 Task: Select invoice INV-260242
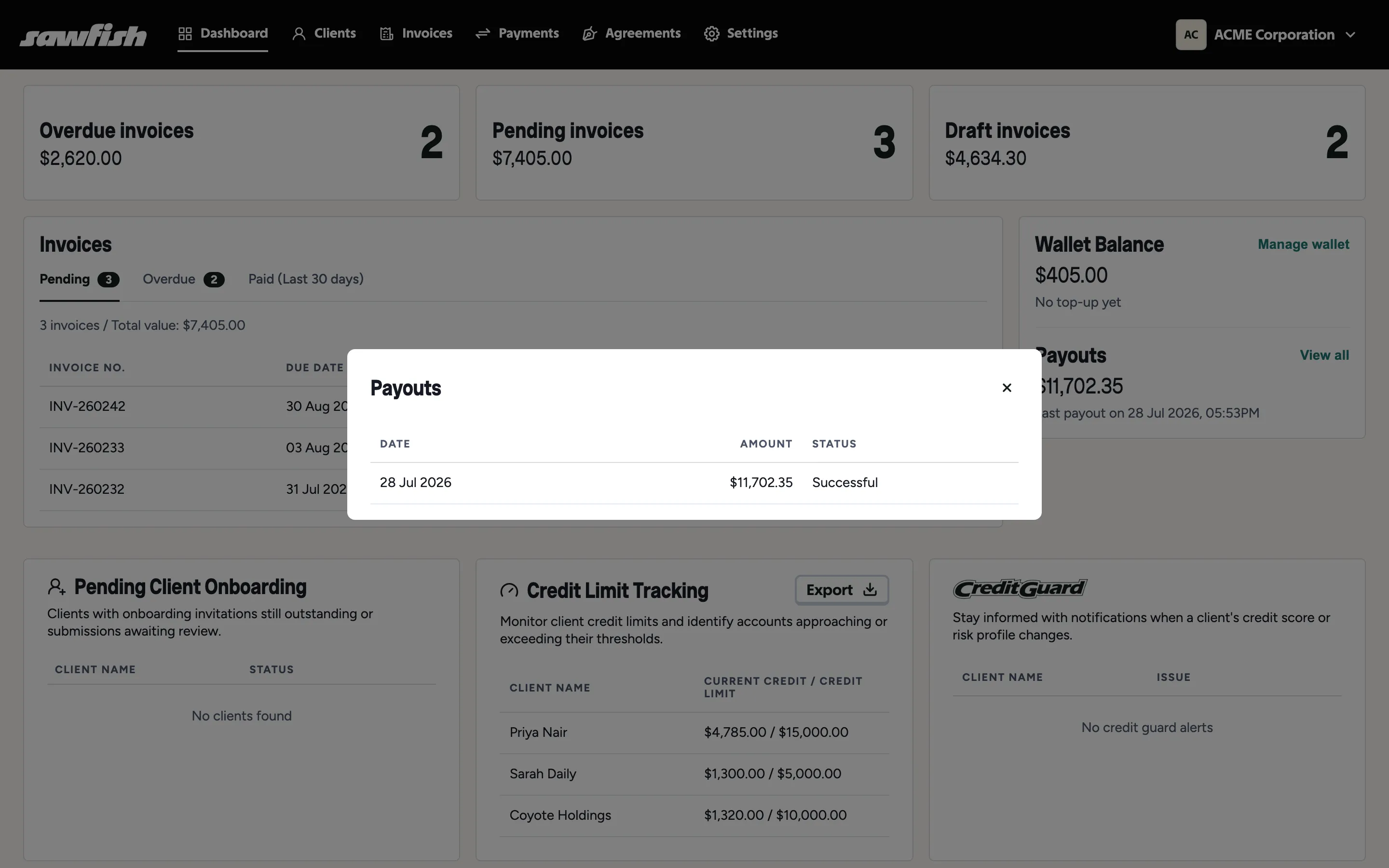tap(87, 407)
